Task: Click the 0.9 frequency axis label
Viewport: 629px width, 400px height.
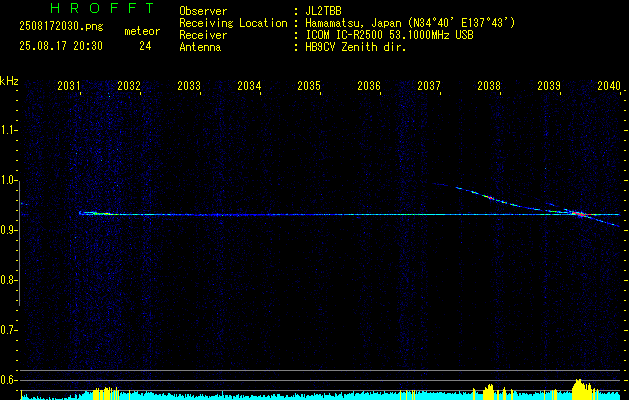Action: click(x=8, y=230)
